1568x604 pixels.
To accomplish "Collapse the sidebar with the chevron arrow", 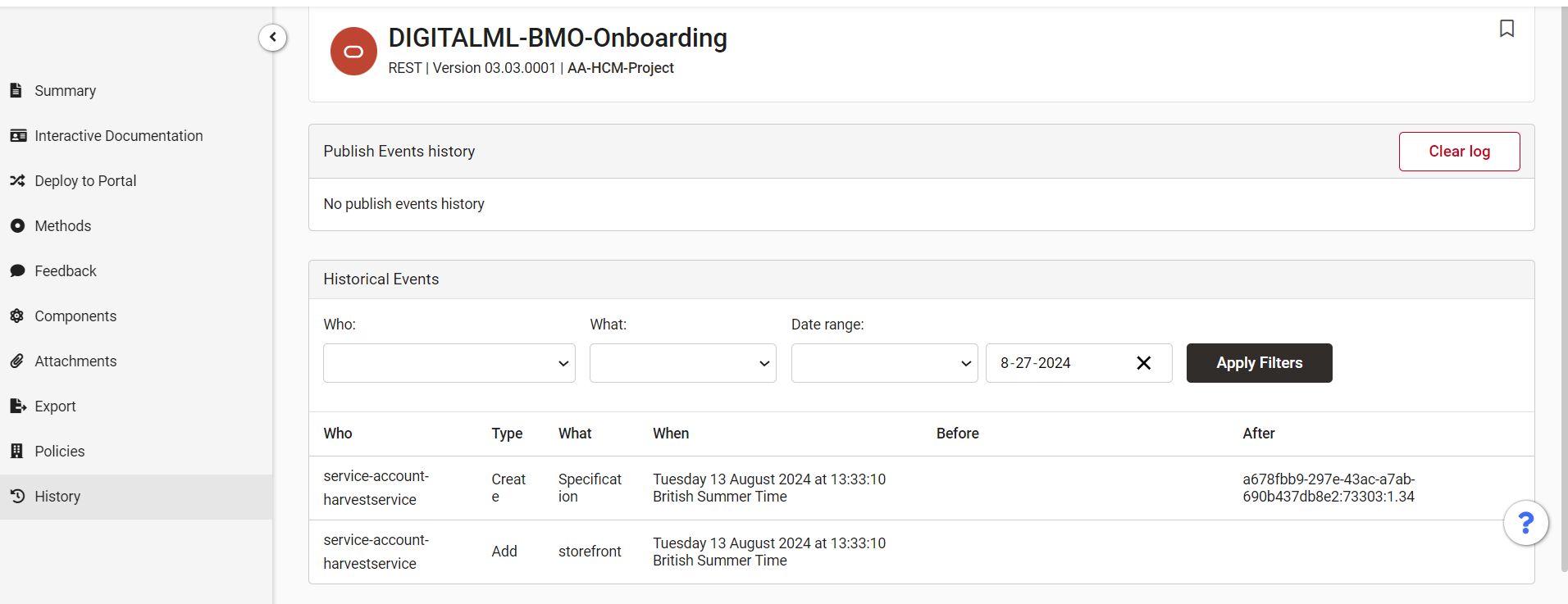I will tap(273, 38).
